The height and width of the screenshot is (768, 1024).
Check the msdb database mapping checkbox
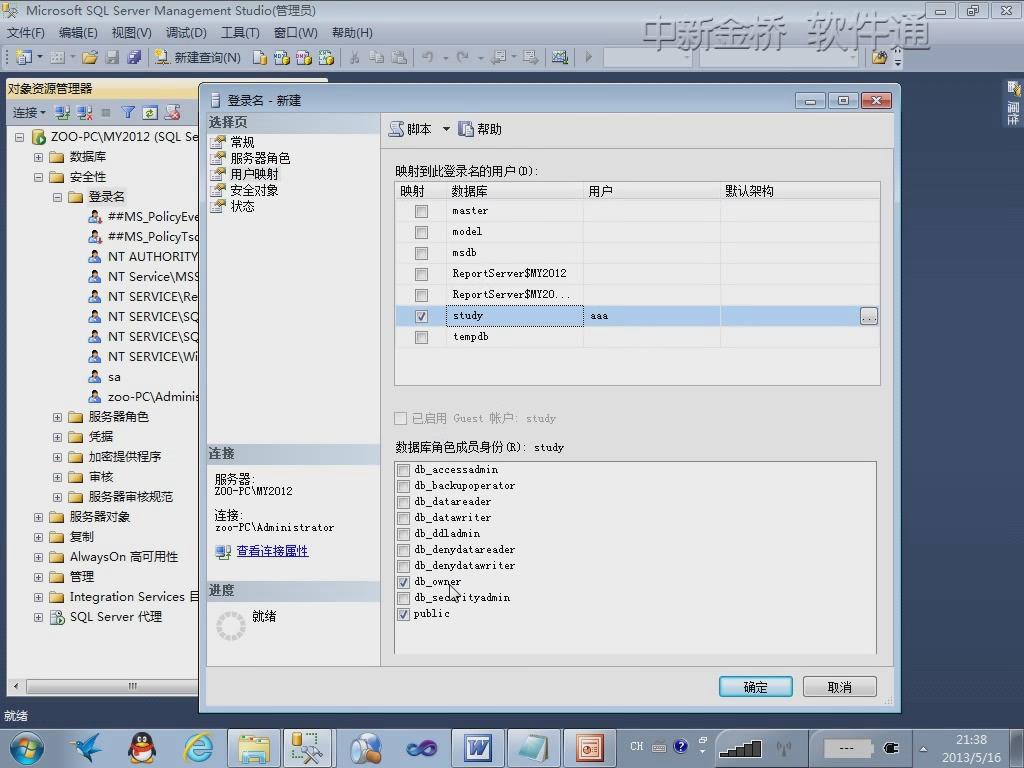421,253
